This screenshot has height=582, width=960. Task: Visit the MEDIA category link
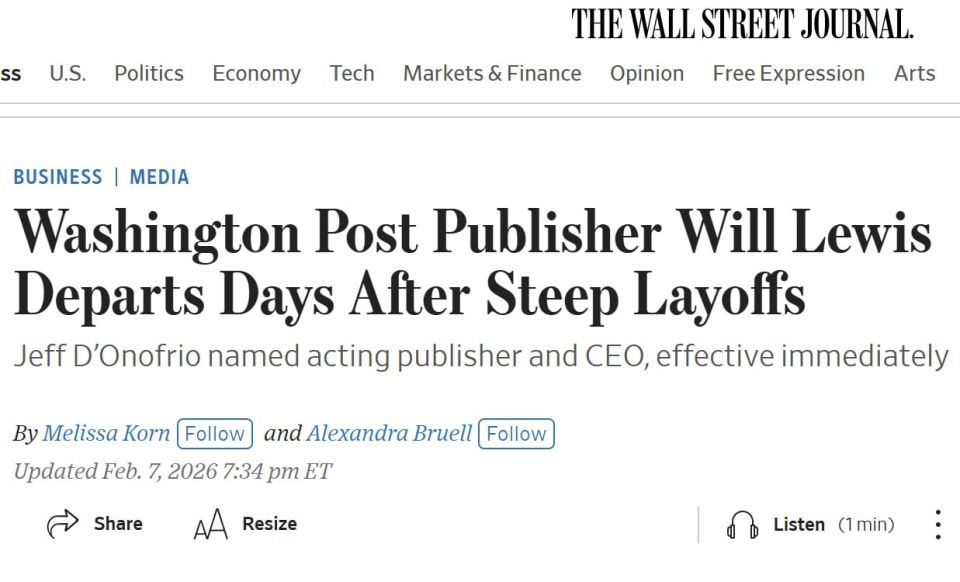click(160, 176)
